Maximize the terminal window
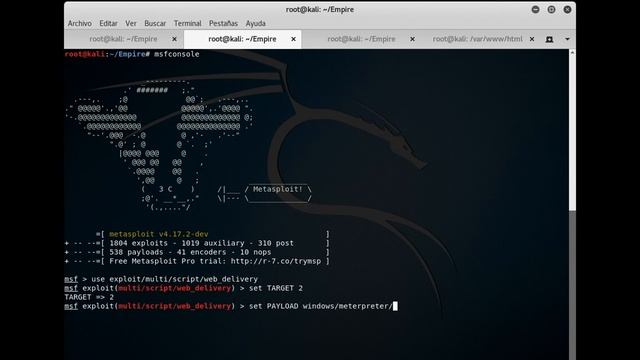The image size is (640, 360). [551, 9]
